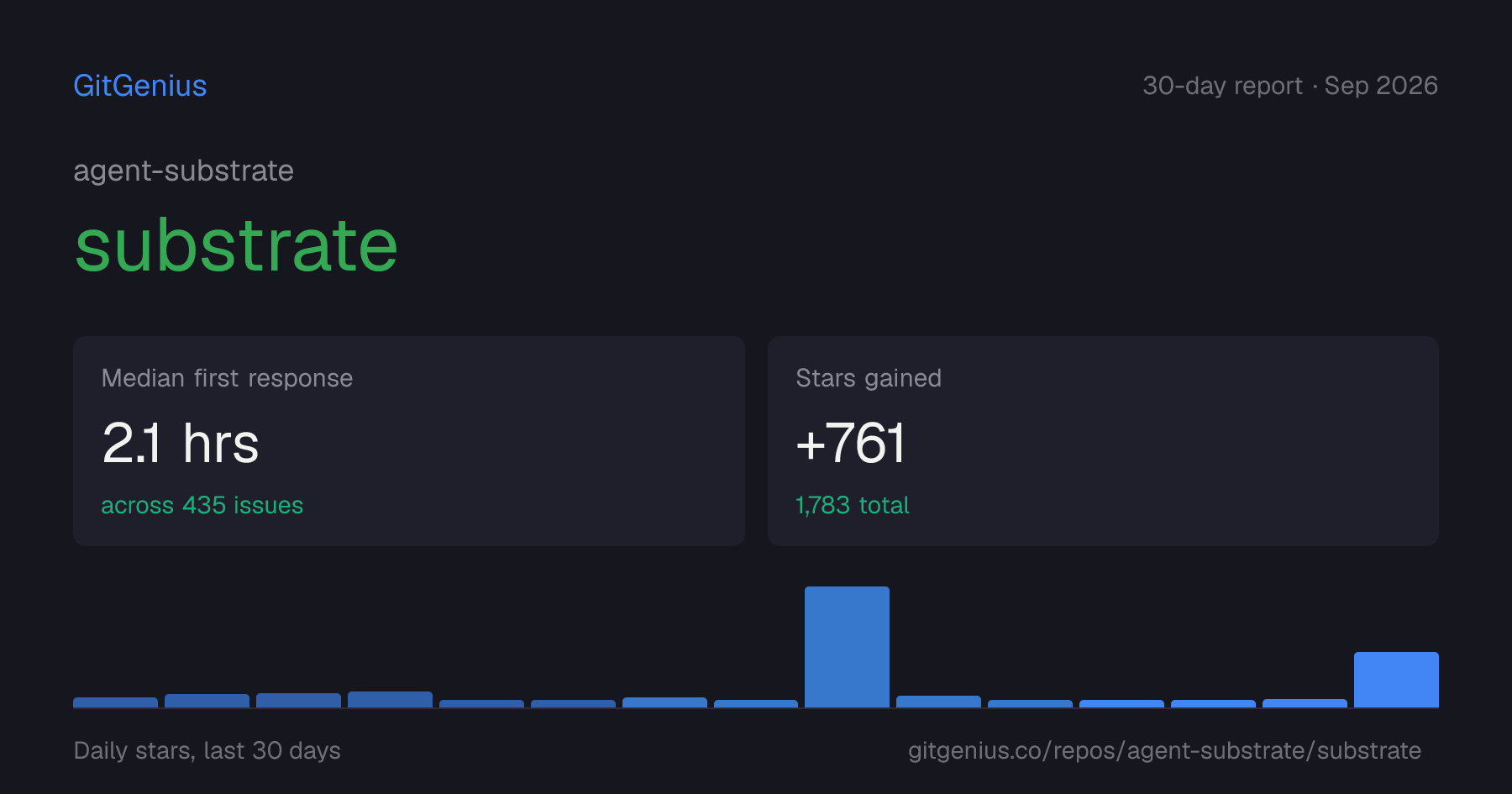Click the last bar in the daily stars chart
The image size is (1512, 794).
[1396, 680]
